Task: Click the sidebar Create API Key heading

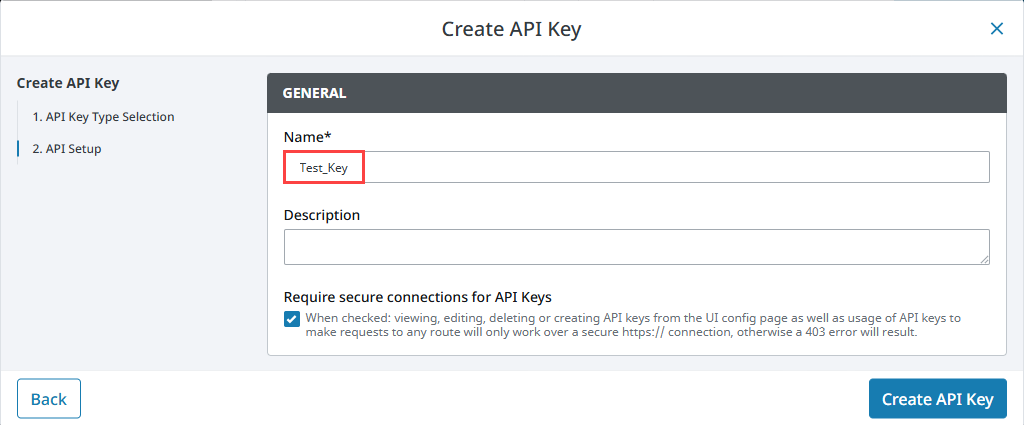Action: [x=75, y=83]
